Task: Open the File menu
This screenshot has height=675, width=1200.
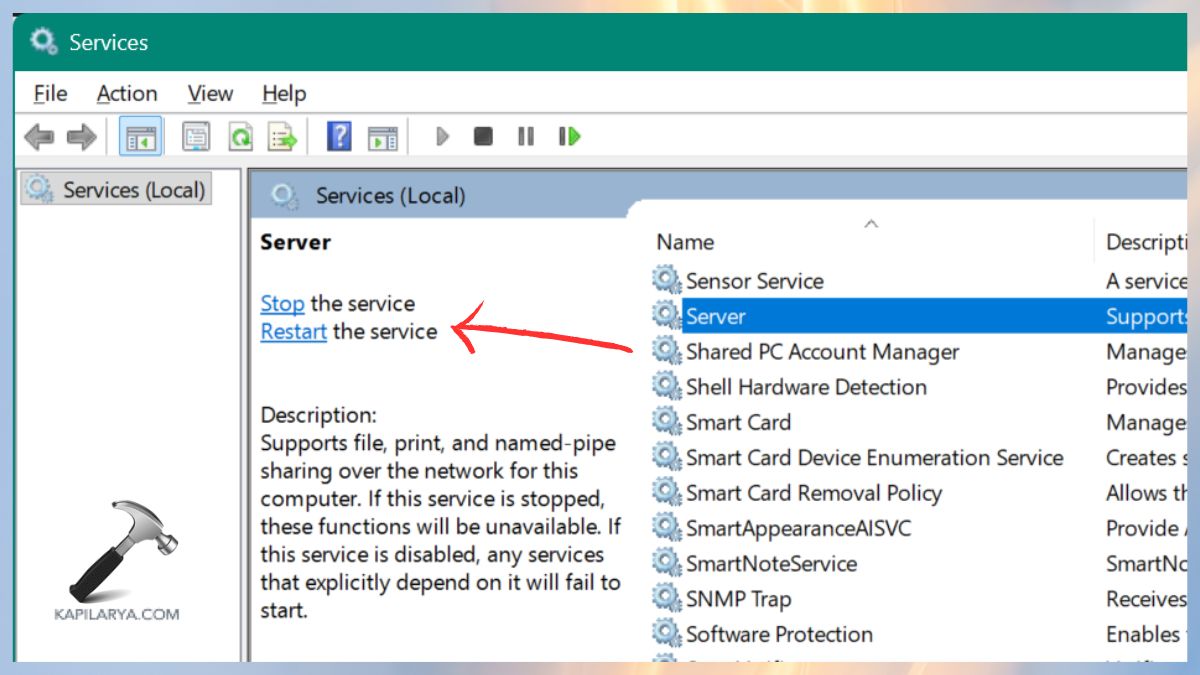Action: coord(49,93)
